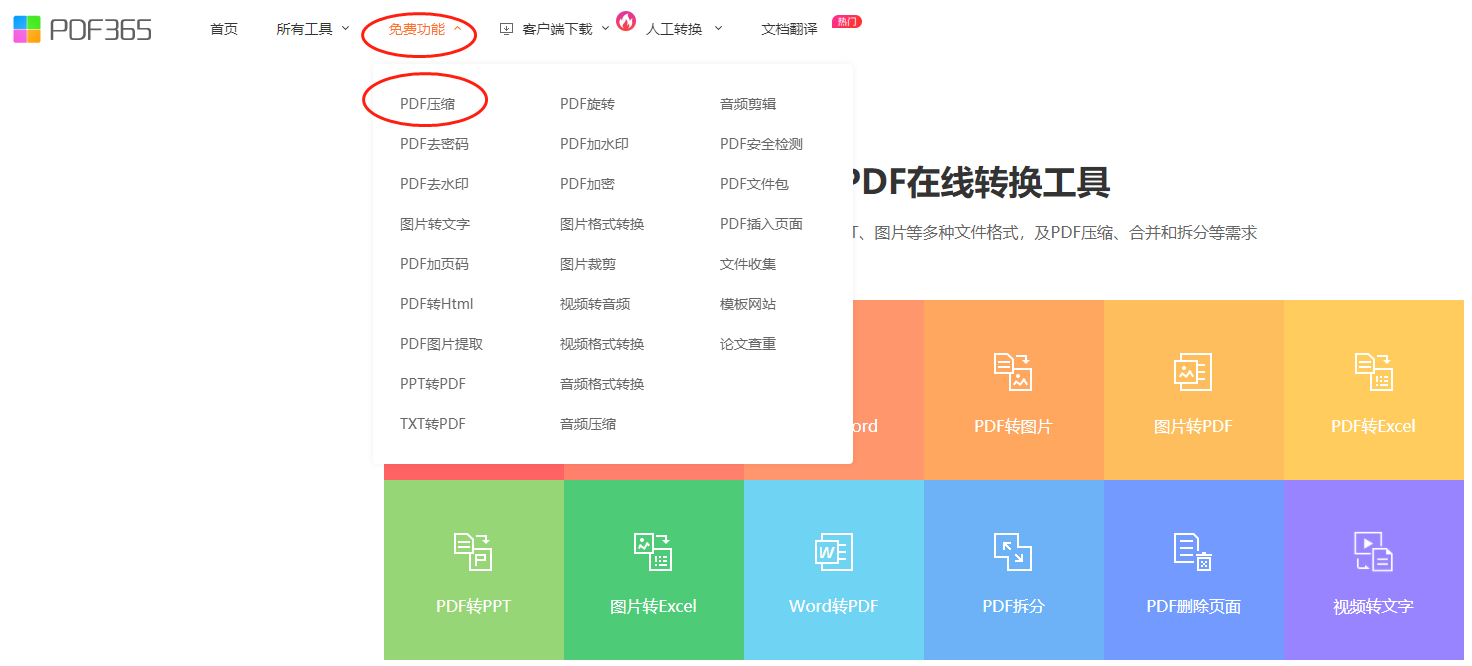Open the 视频转文字 tile icon
The height and width of the screenshot is (666, 1472).
click(x=1373, y=551)
